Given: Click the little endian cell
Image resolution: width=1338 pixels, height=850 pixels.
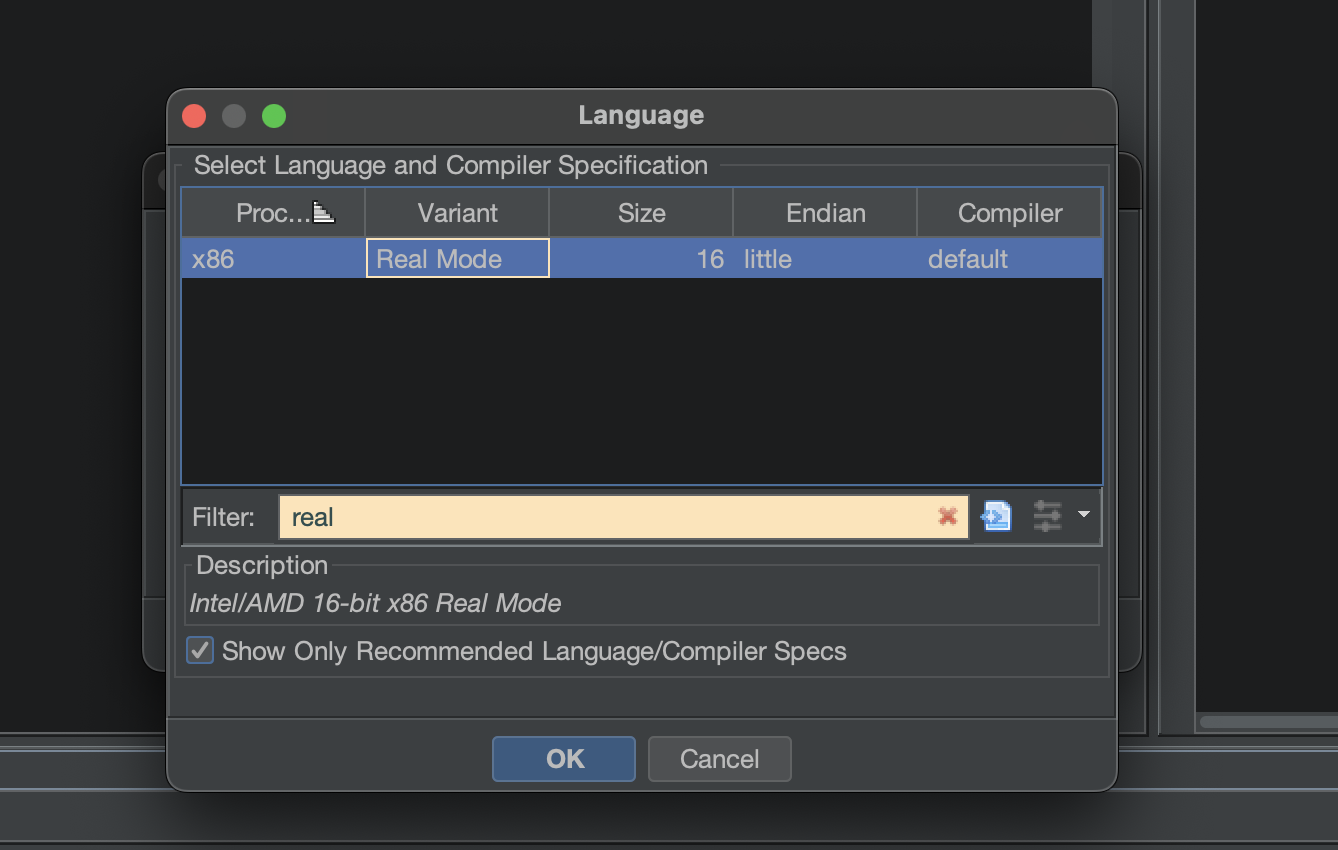Looking at the screenshot, I should click(x=825, y=259).
